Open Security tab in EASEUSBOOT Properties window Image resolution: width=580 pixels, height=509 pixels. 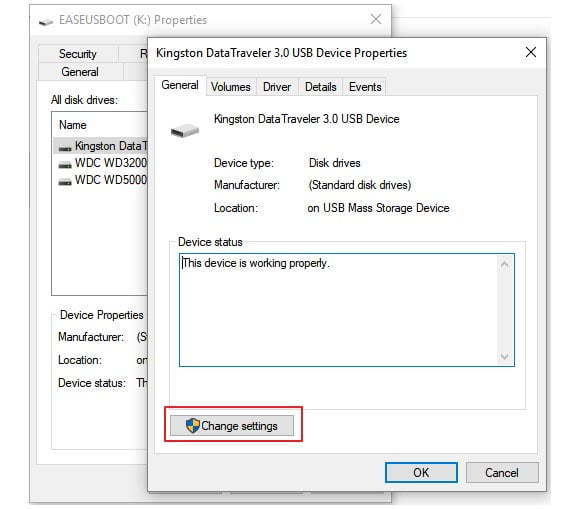(x=78, y=54)
